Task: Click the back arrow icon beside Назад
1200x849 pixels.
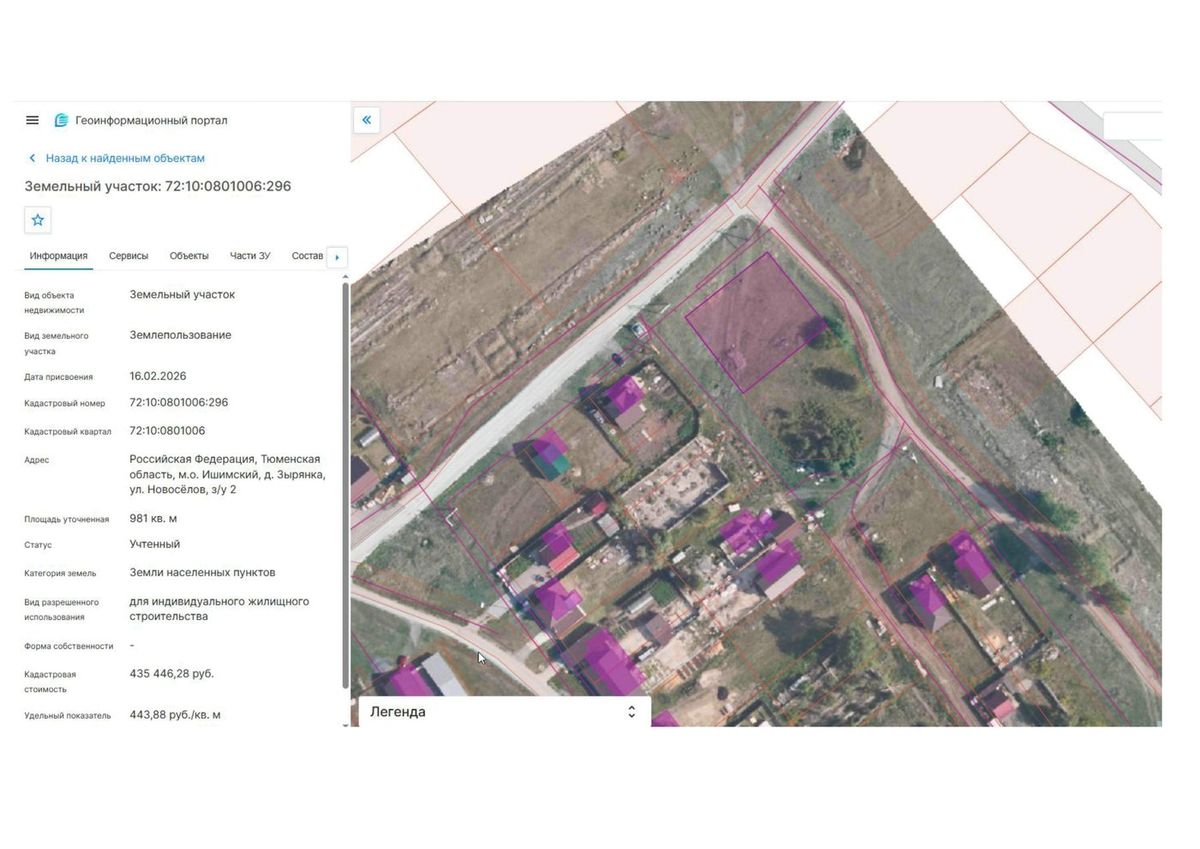Action: [x=32, y=158]
